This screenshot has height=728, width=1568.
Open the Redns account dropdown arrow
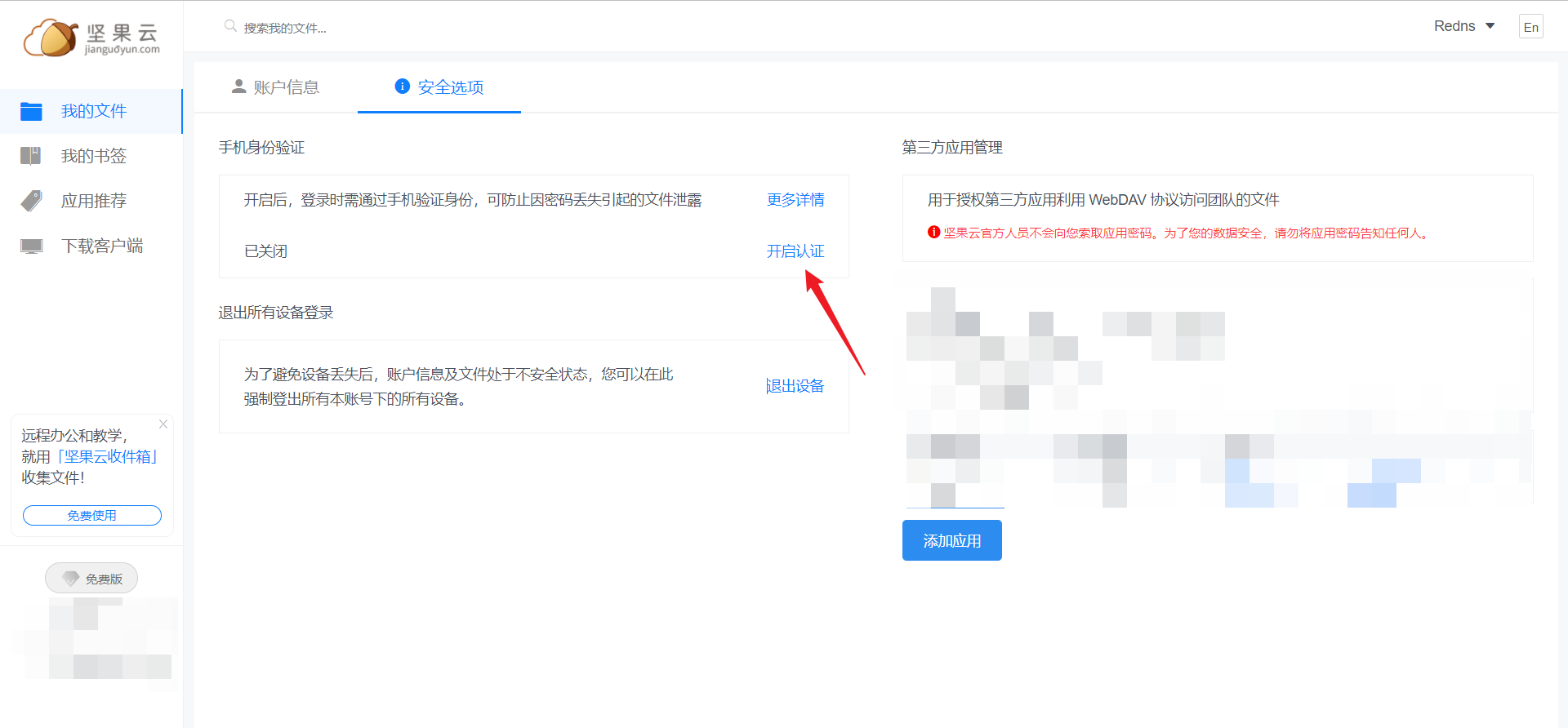[x=1490, y=26]
